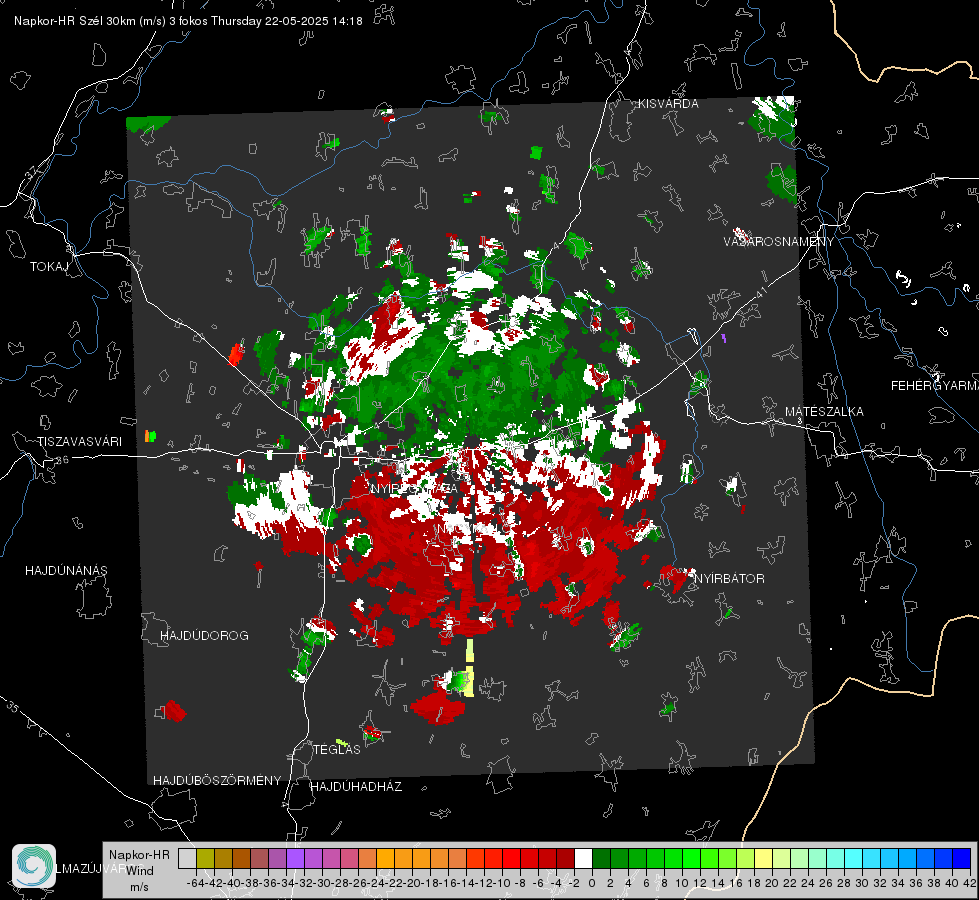Select the HAJDÚBÖSZÖRMÉNY city label

(x=217, y=780)
